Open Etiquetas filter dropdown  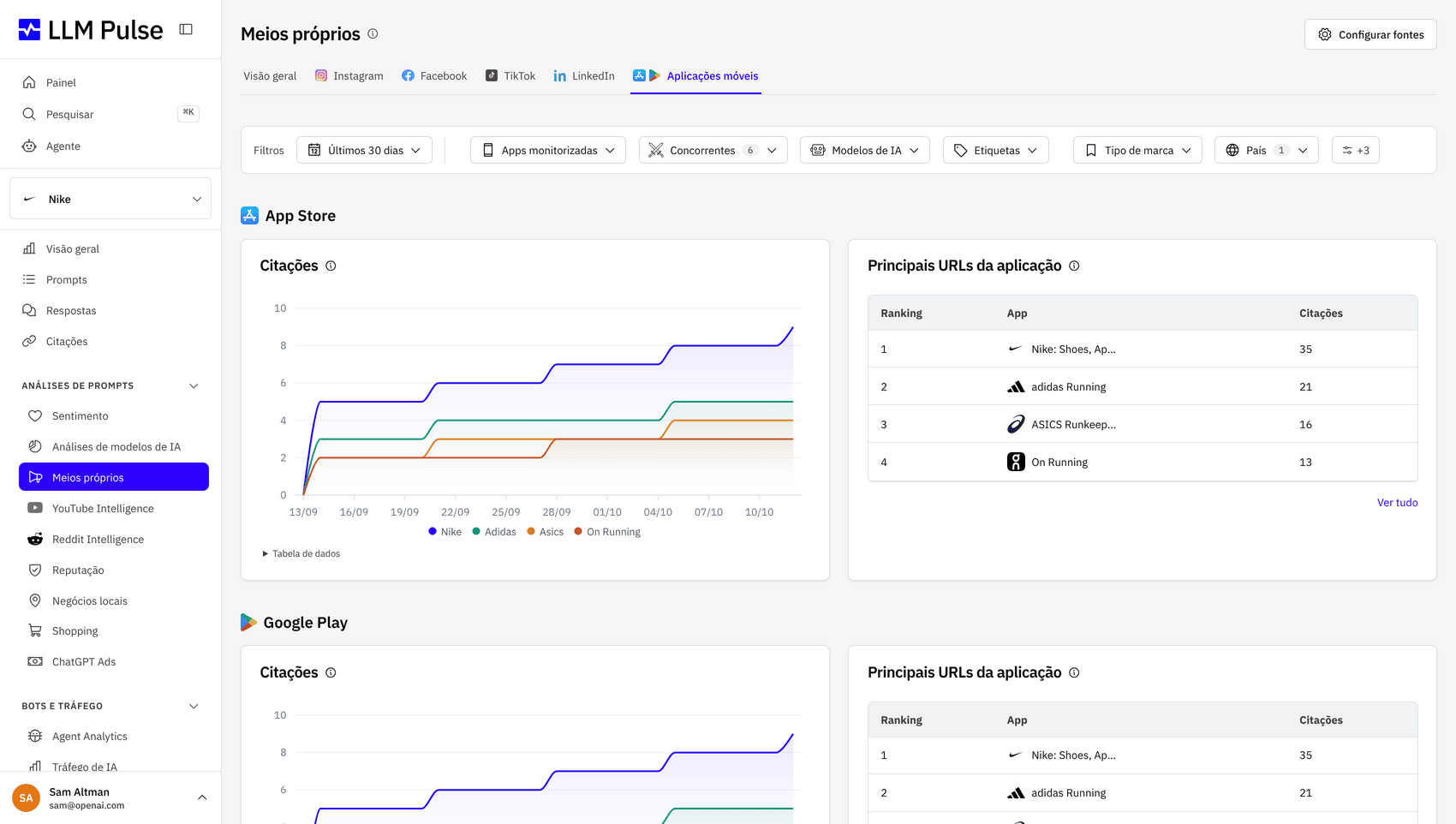tap(996, 150)
